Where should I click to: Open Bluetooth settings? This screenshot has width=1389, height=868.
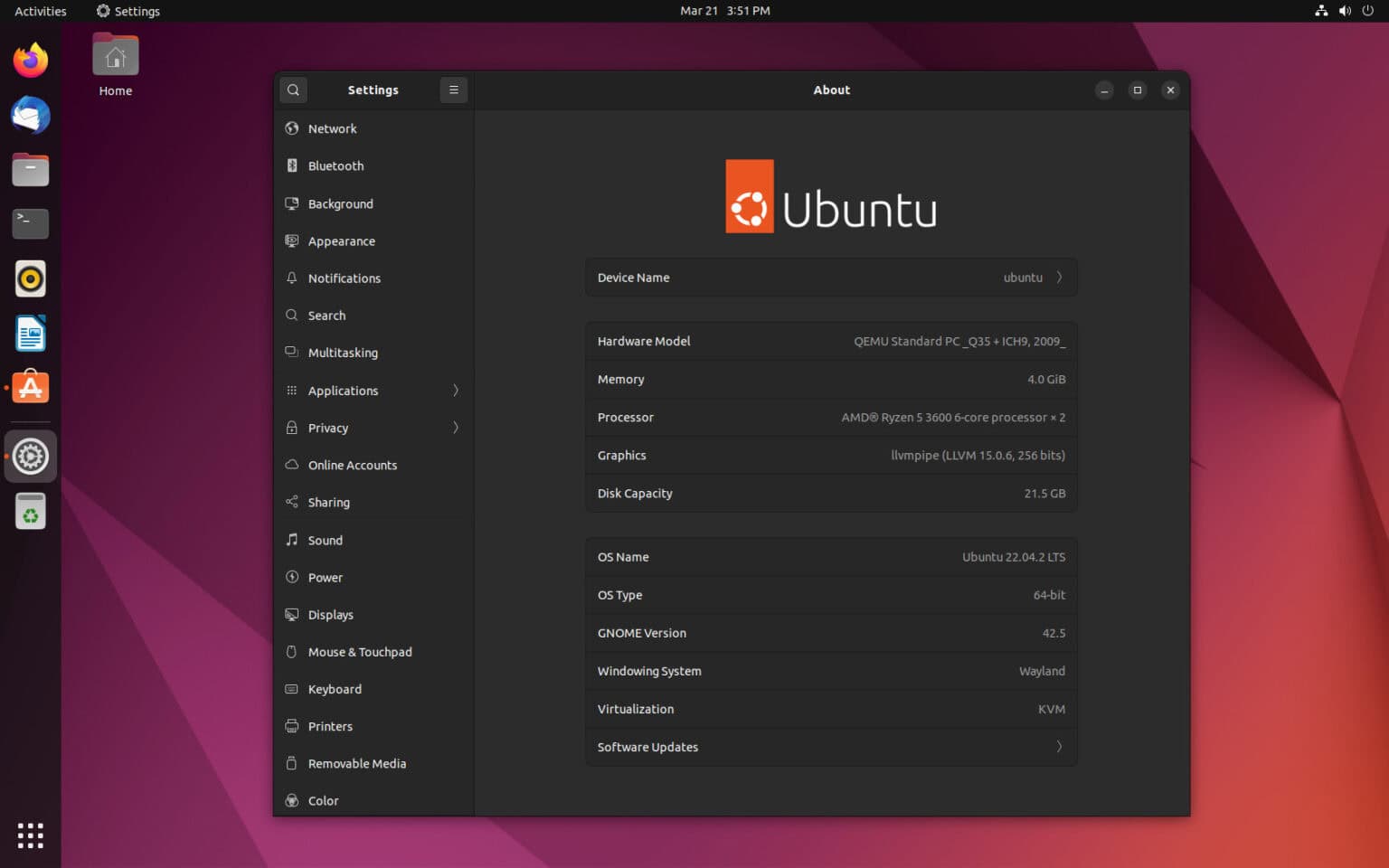tap(335, 165)
